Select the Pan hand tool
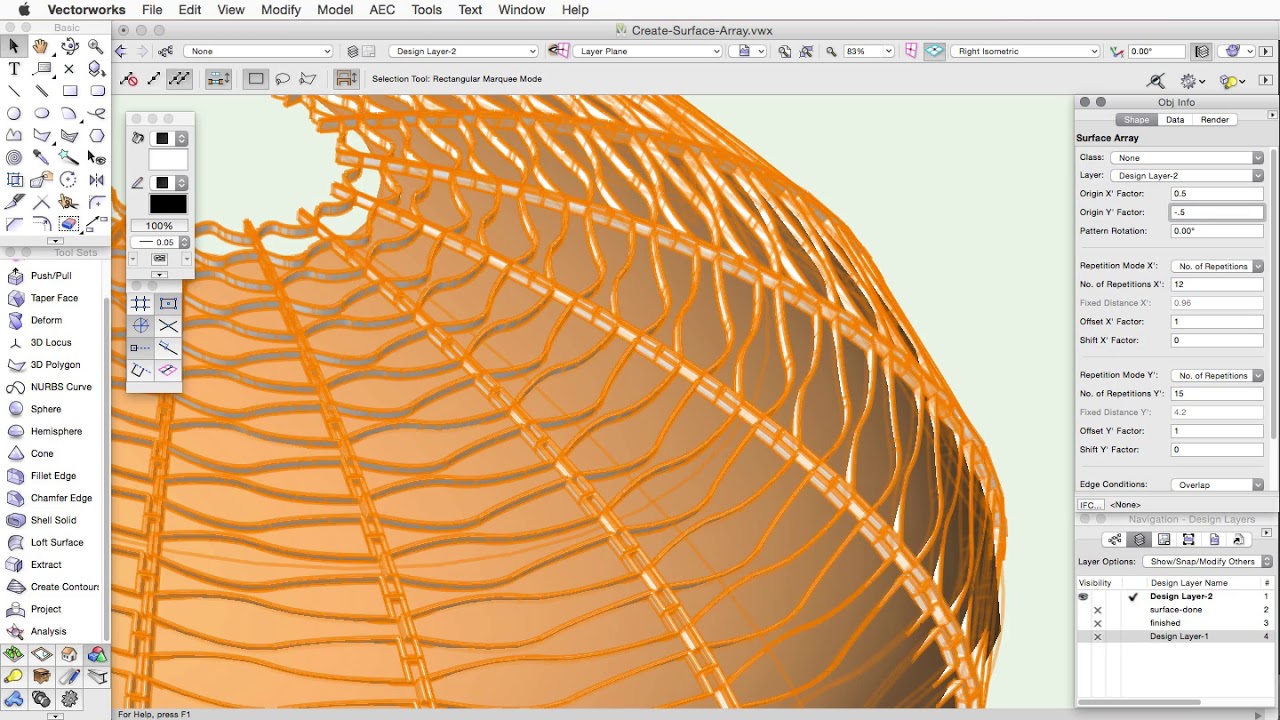This screenshot has height=720, width=1280. click(41, 46)
